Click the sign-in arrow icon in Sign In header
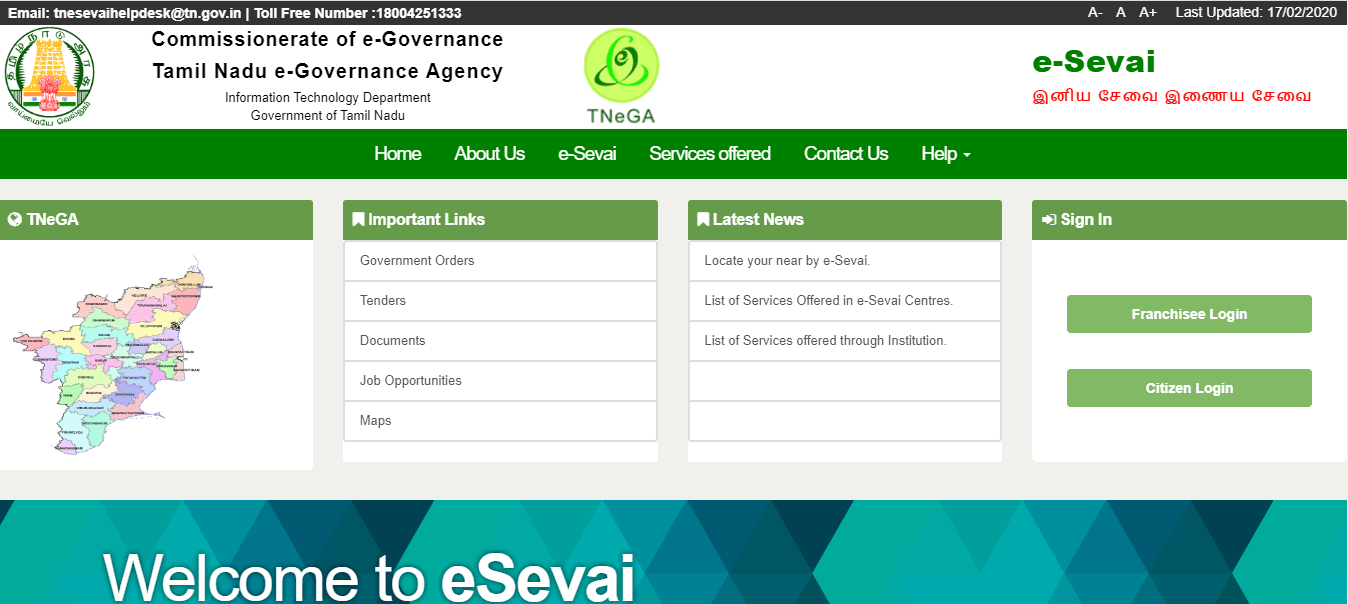Viewport: 1348px width, 604px height. (1049, 219)
